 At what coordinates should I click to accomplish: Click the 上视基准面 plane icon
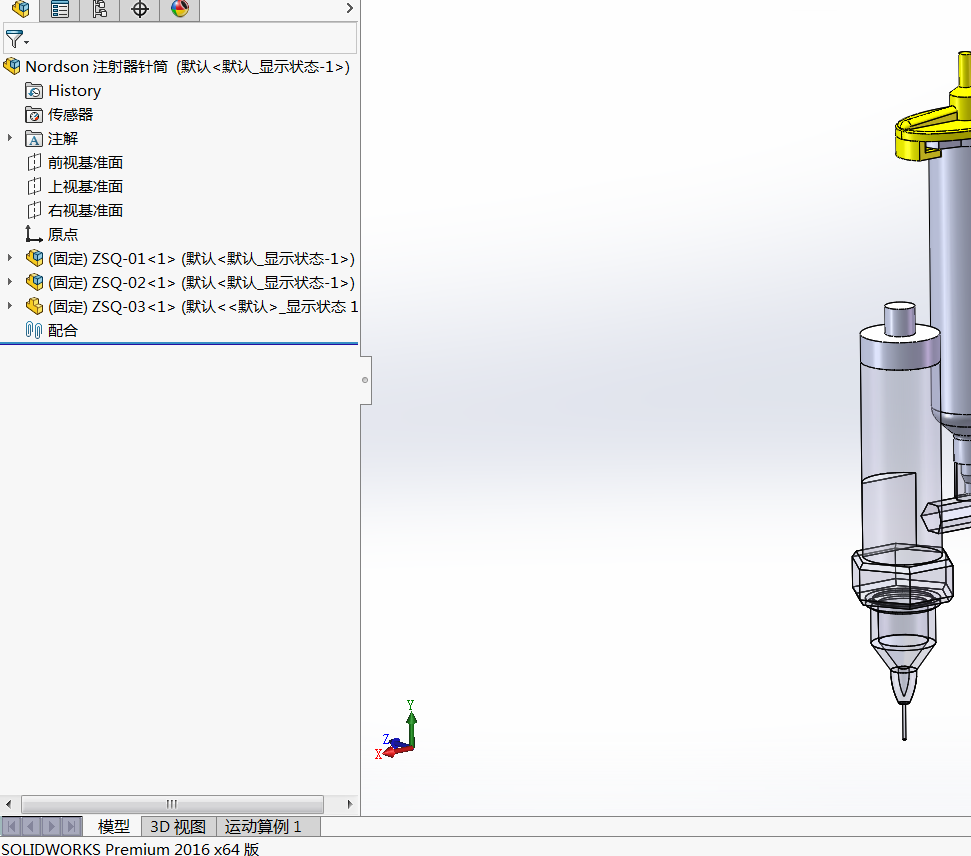point(34,186)
